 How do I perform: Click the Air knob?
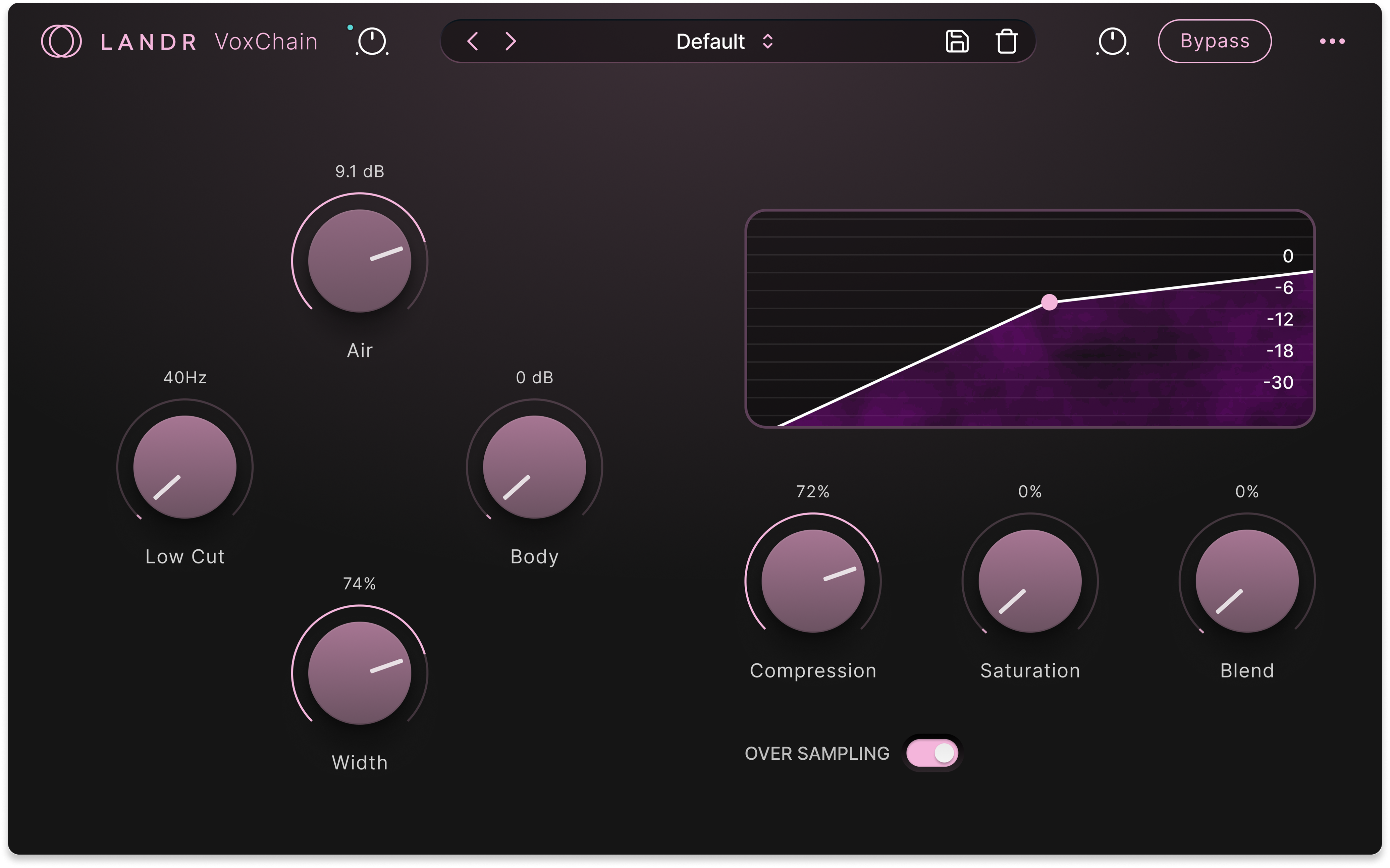pyautogui.click(x=360, y=261)
